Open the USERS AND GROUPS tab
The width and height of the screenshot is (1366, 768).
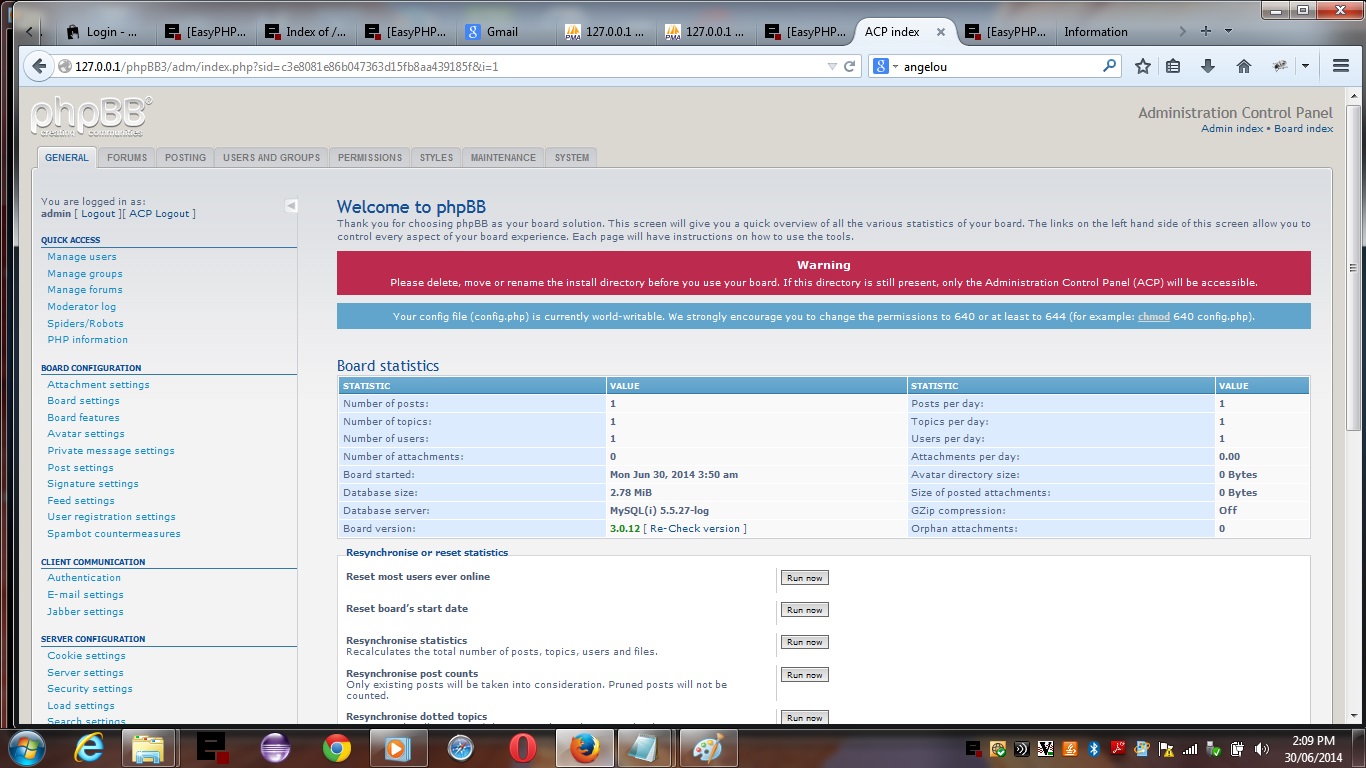[271, 158]
